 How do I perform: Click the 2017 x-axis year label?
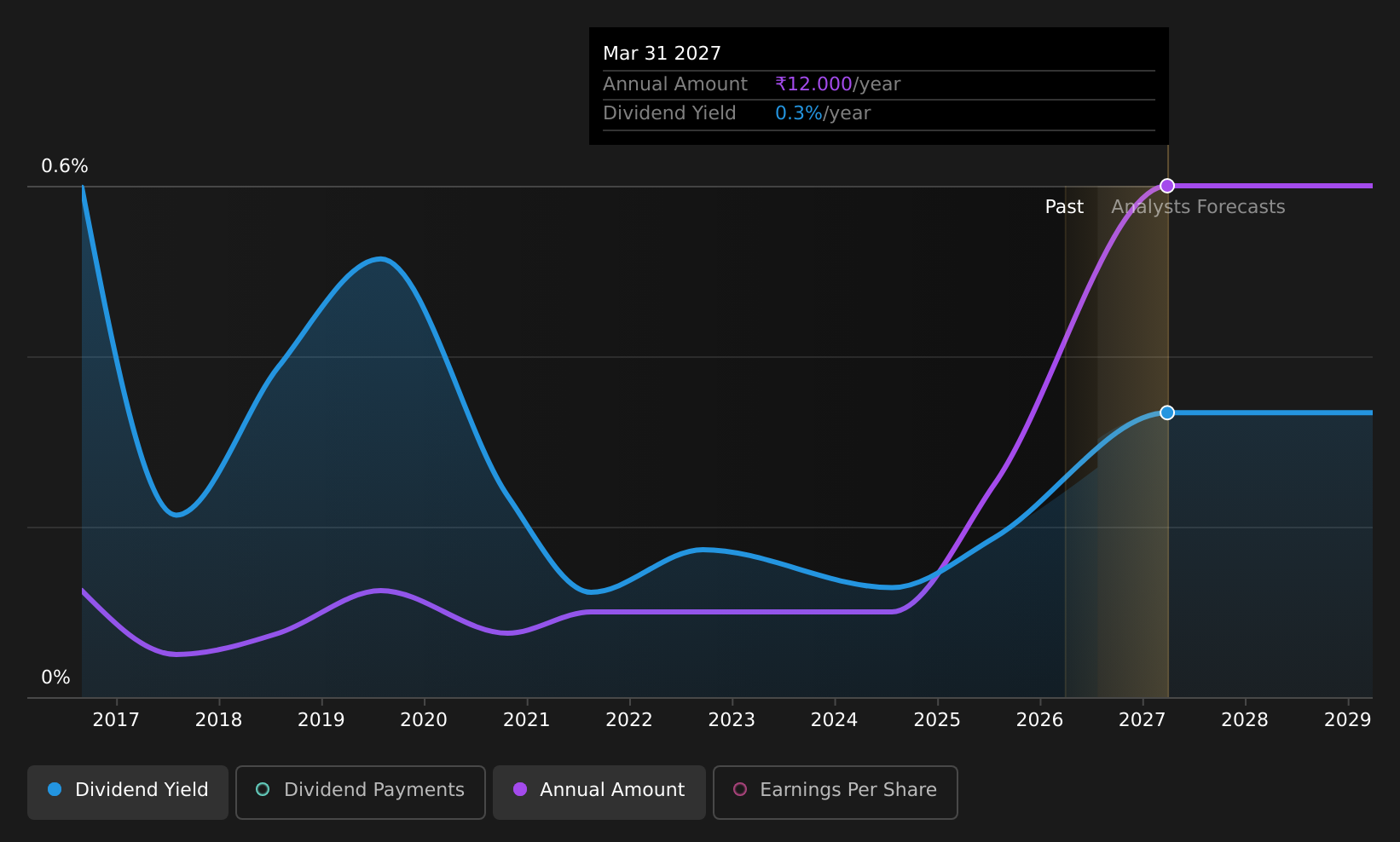click(x=116, y=720)
